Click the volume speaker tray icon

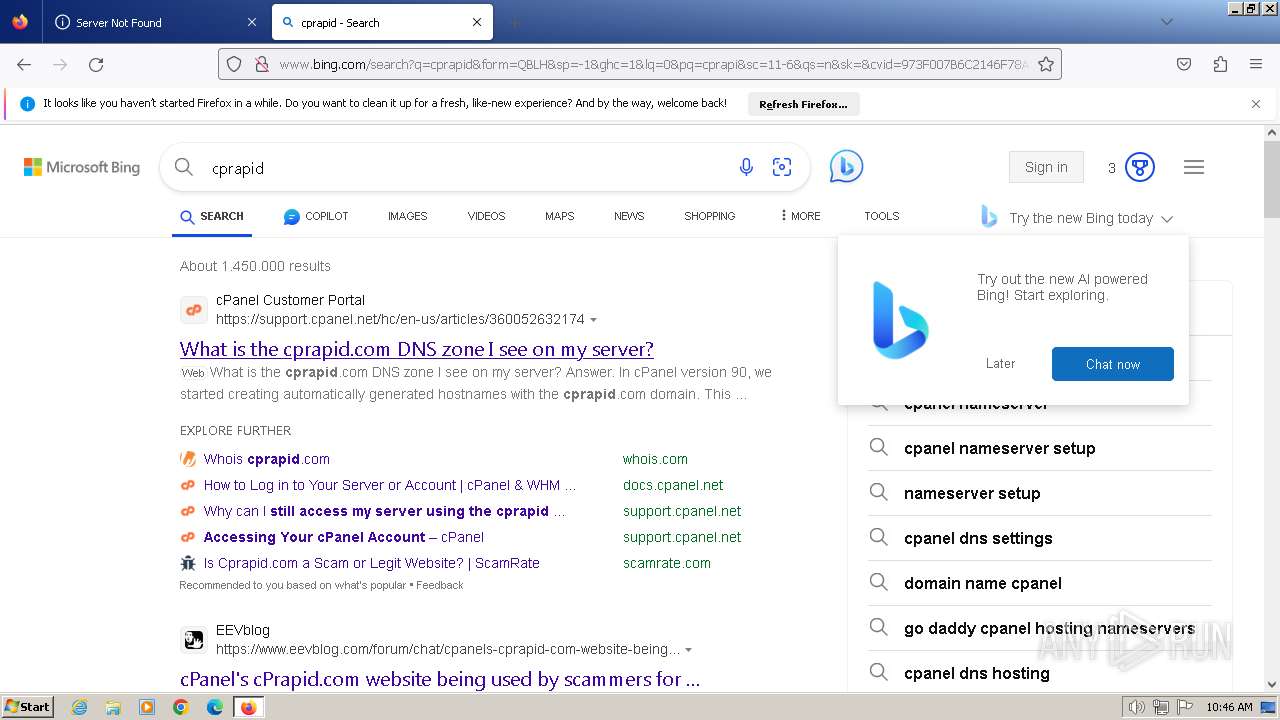click(x=1137, y=707)
